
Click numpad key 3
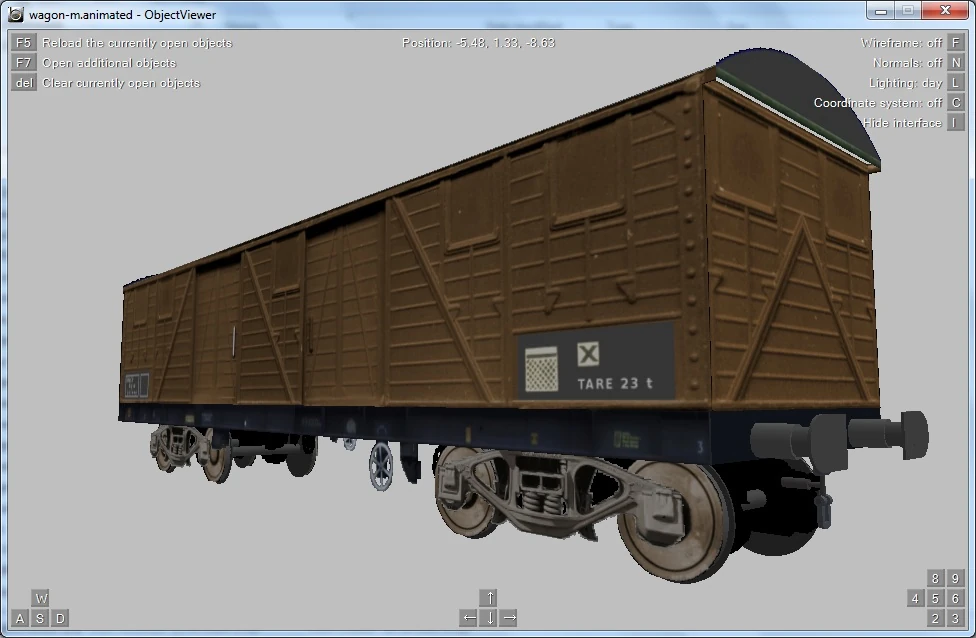tap(955, 618)
